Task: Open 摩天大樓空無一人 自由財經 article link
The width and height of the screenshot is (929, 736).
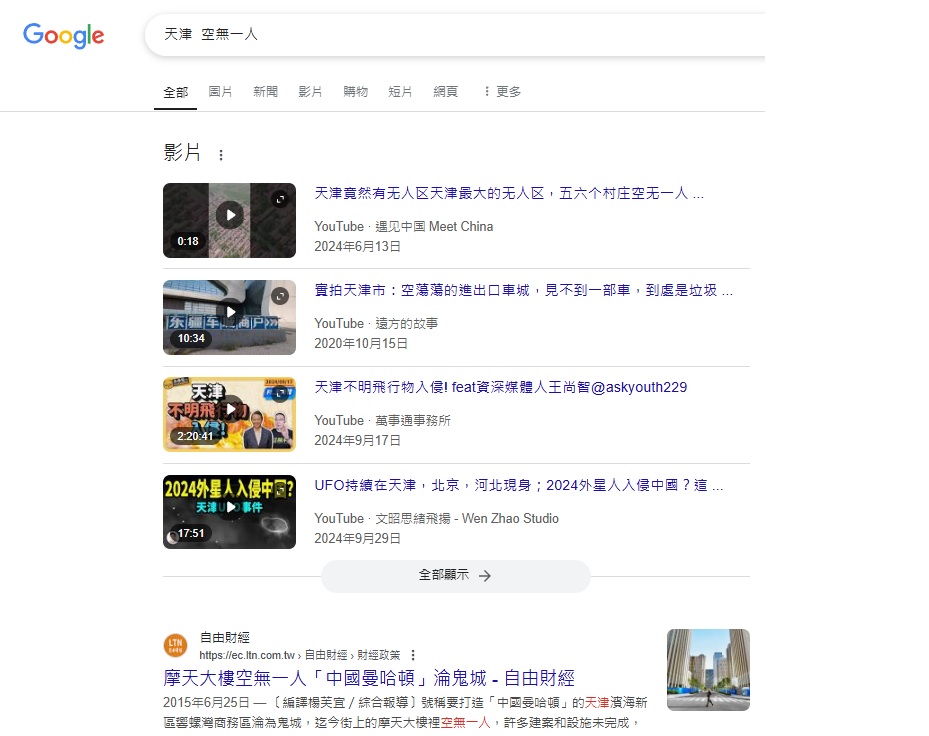Action: coord(369,678)
